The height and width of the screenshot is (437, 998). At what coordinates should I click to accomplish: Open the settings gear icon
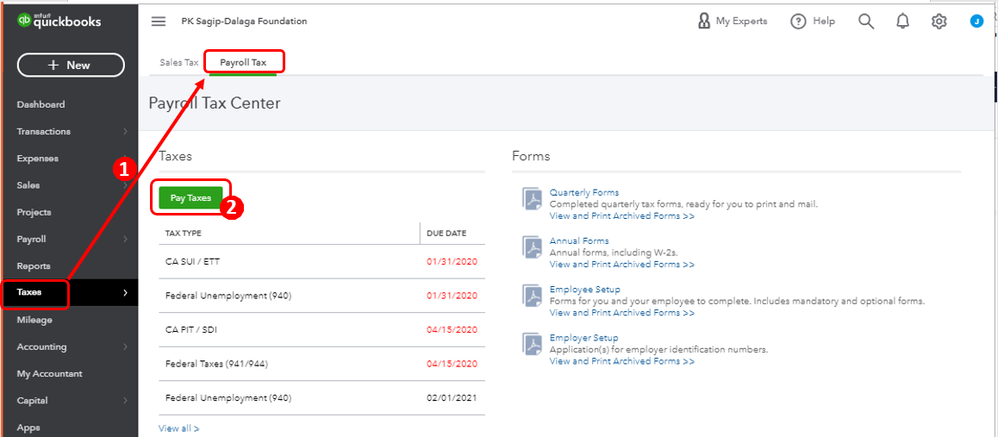click(939, 21)
